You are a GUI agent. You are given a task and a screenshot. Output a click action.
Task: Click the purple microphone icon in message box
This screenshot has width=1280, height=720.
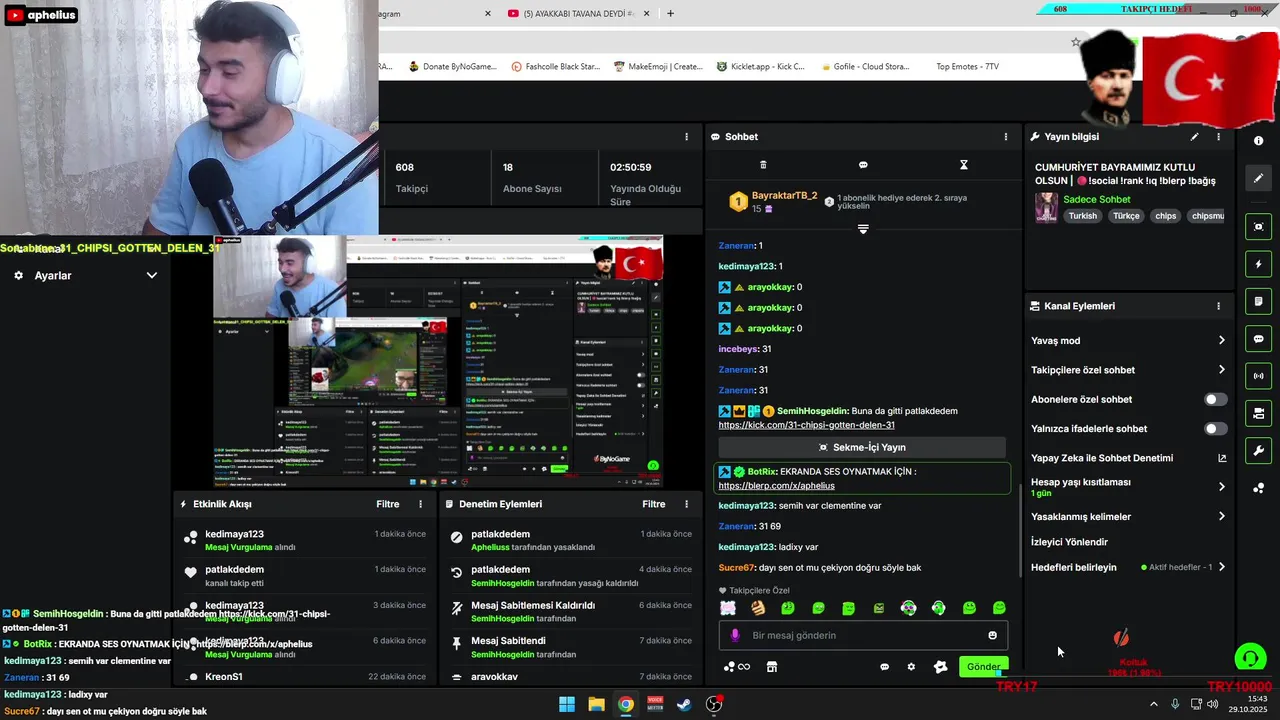point(735,635)
